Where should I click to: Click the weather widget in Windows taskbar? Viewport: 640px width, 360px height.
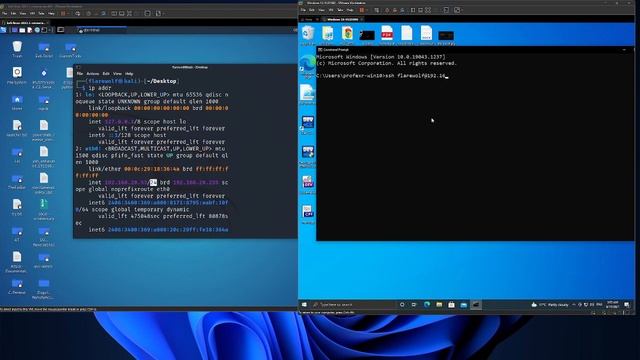550,305
